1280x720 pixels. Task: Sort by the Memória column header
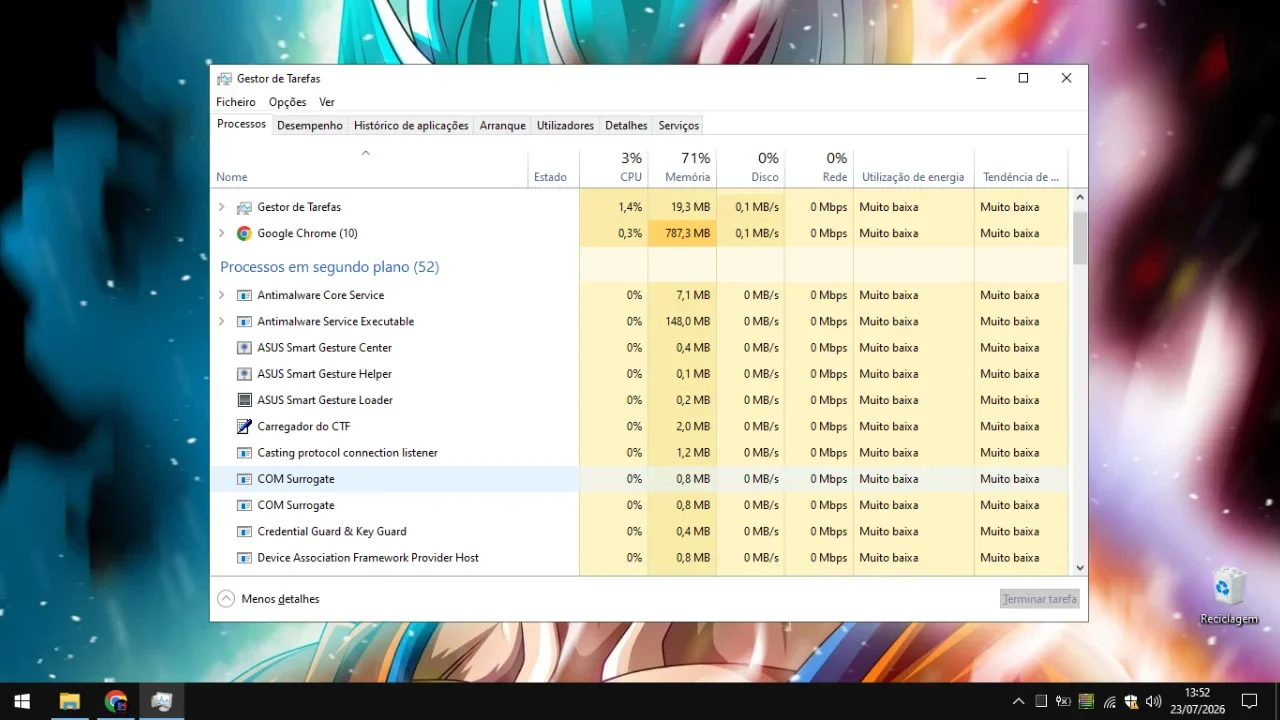click(682, 167)
